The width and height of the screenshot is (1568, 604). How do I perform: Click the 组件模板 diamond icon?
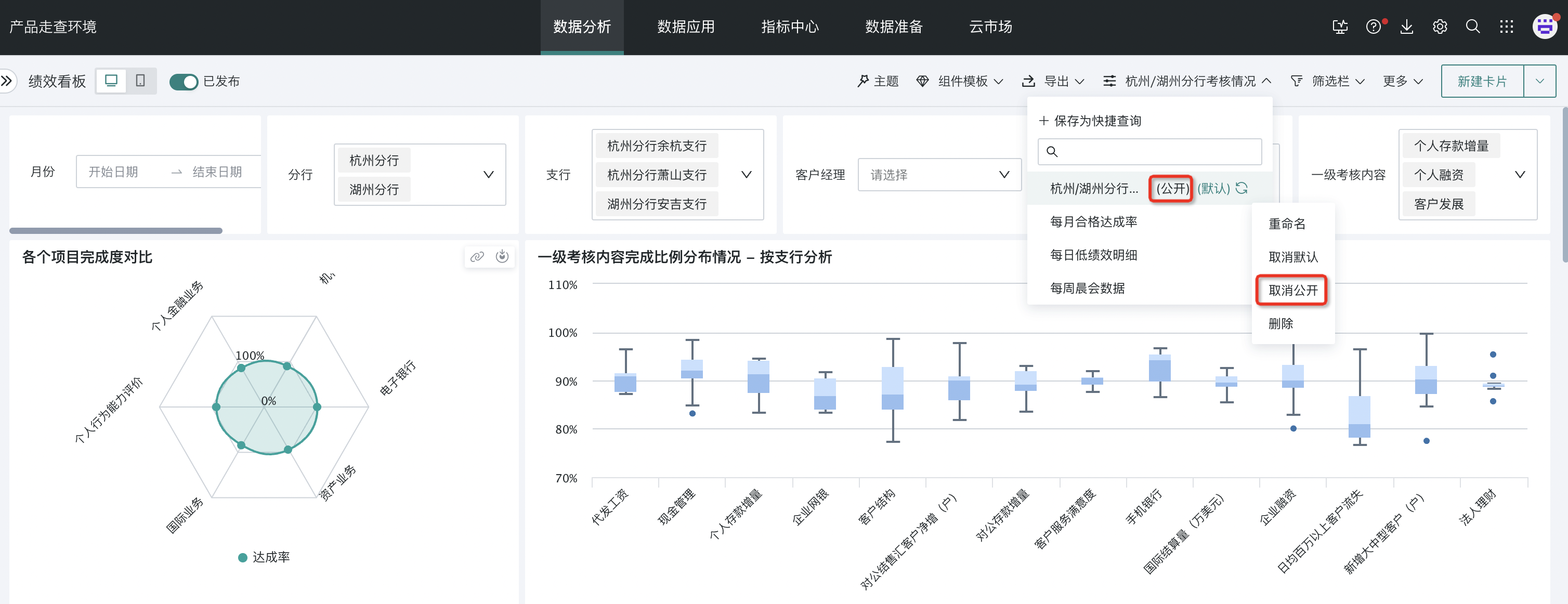pyautogui.click(x=923, y=81)
